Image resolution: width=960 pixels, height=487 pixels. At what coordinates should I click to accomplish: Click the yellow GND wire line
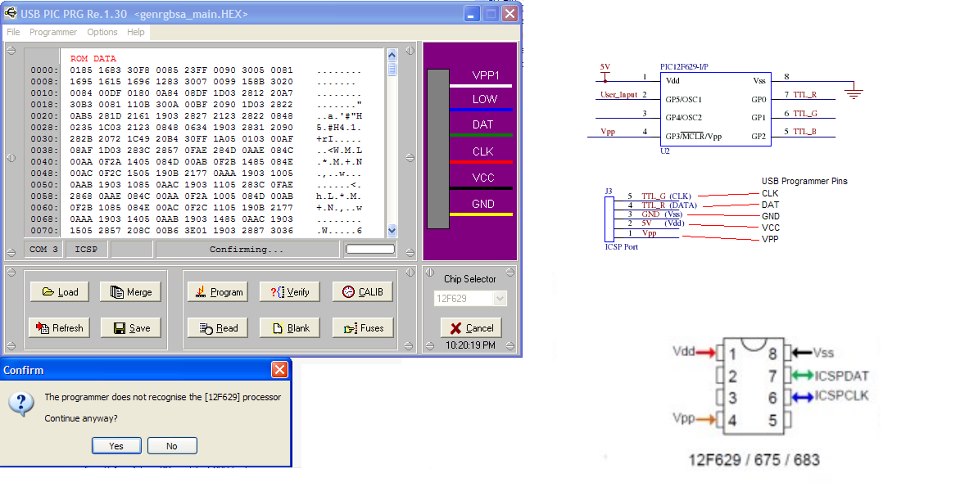coord(481,214)
